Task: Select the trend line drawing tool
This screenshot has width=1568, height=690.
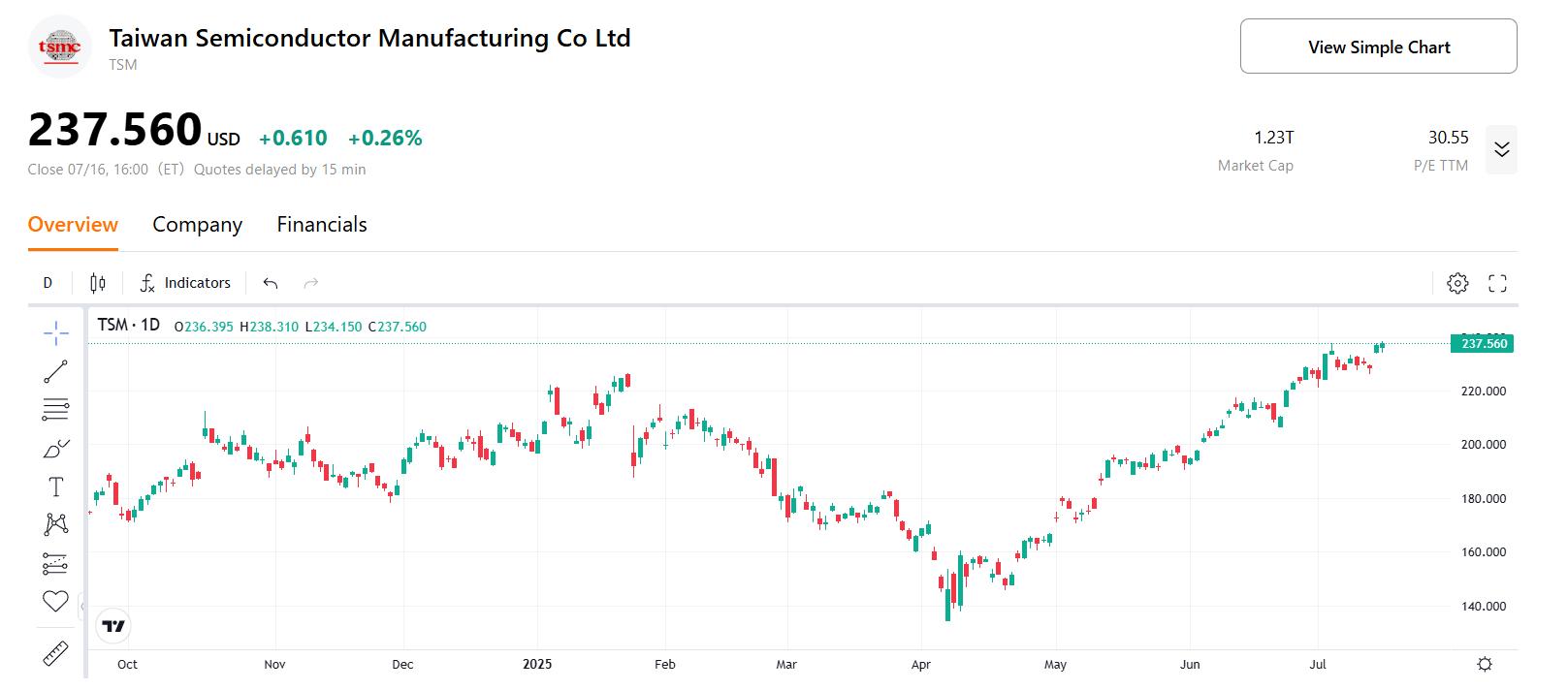Action: pos(55,371)
